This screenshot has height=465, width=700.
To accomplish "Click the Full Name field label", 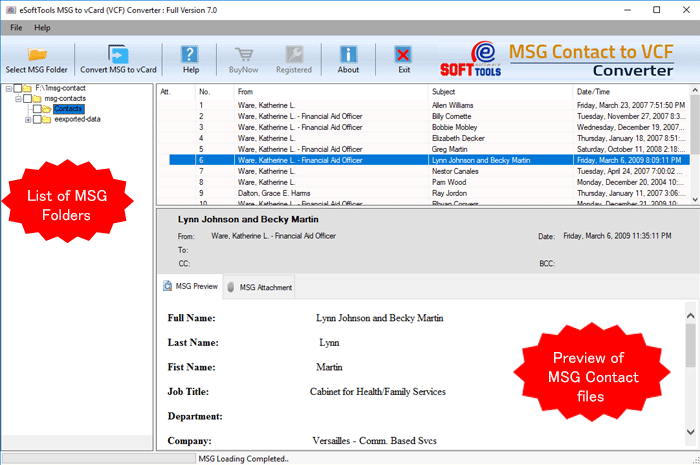I will [x=192, y=318].
